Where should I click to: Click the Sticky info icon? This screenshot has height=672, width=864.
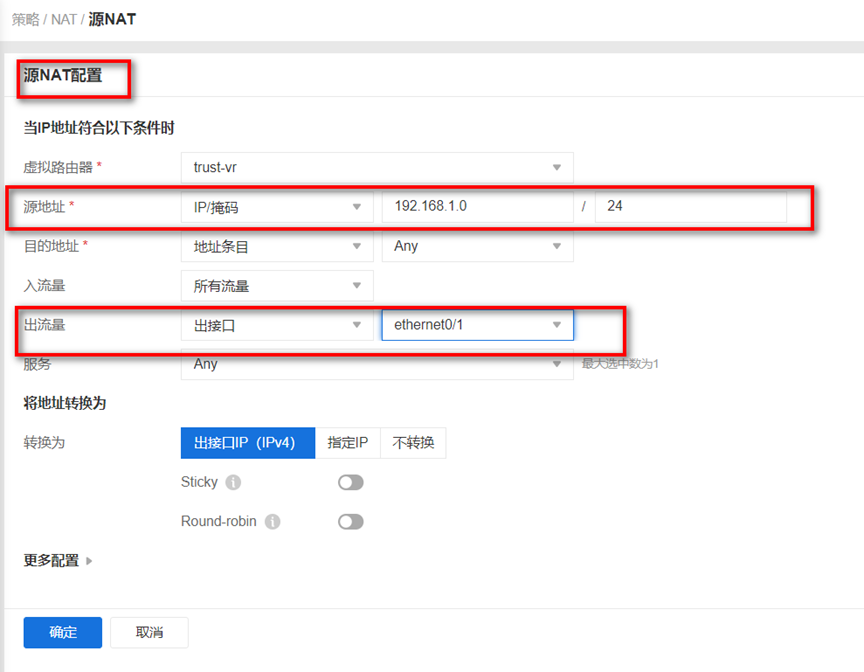point(233,483)
